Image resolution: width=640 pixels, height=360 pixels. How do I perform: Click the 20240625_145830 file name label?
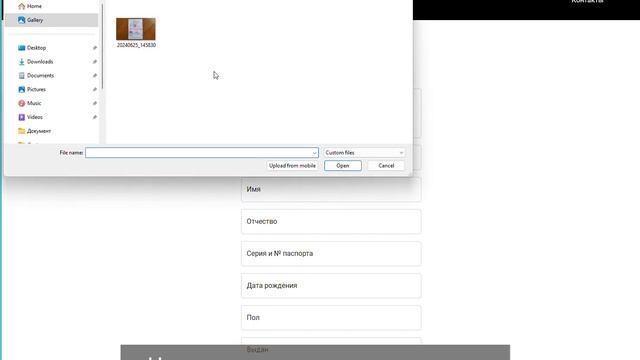click(x=136, y=45)
